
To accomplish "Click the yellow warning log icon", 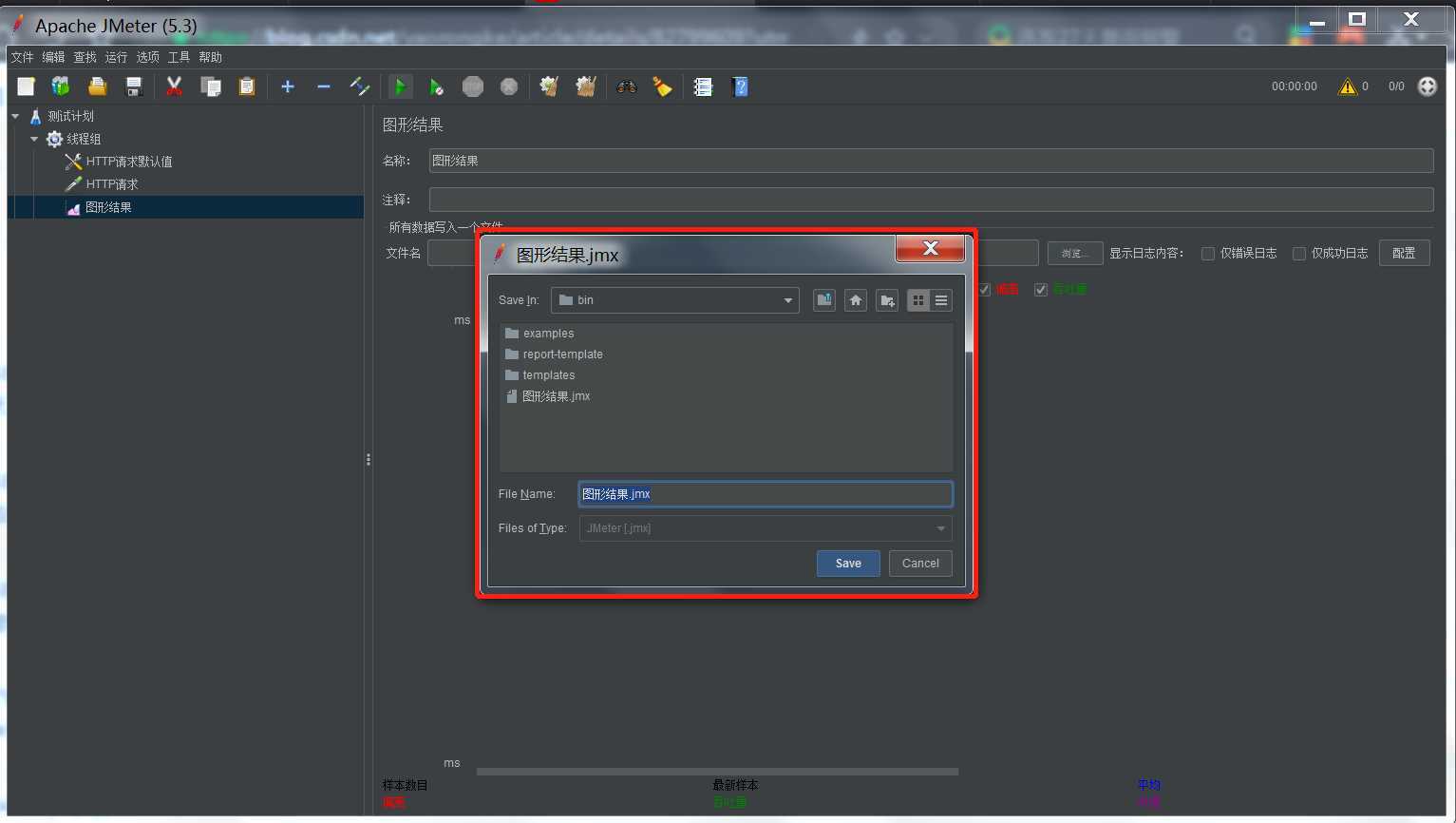I will pos(1347,86).
